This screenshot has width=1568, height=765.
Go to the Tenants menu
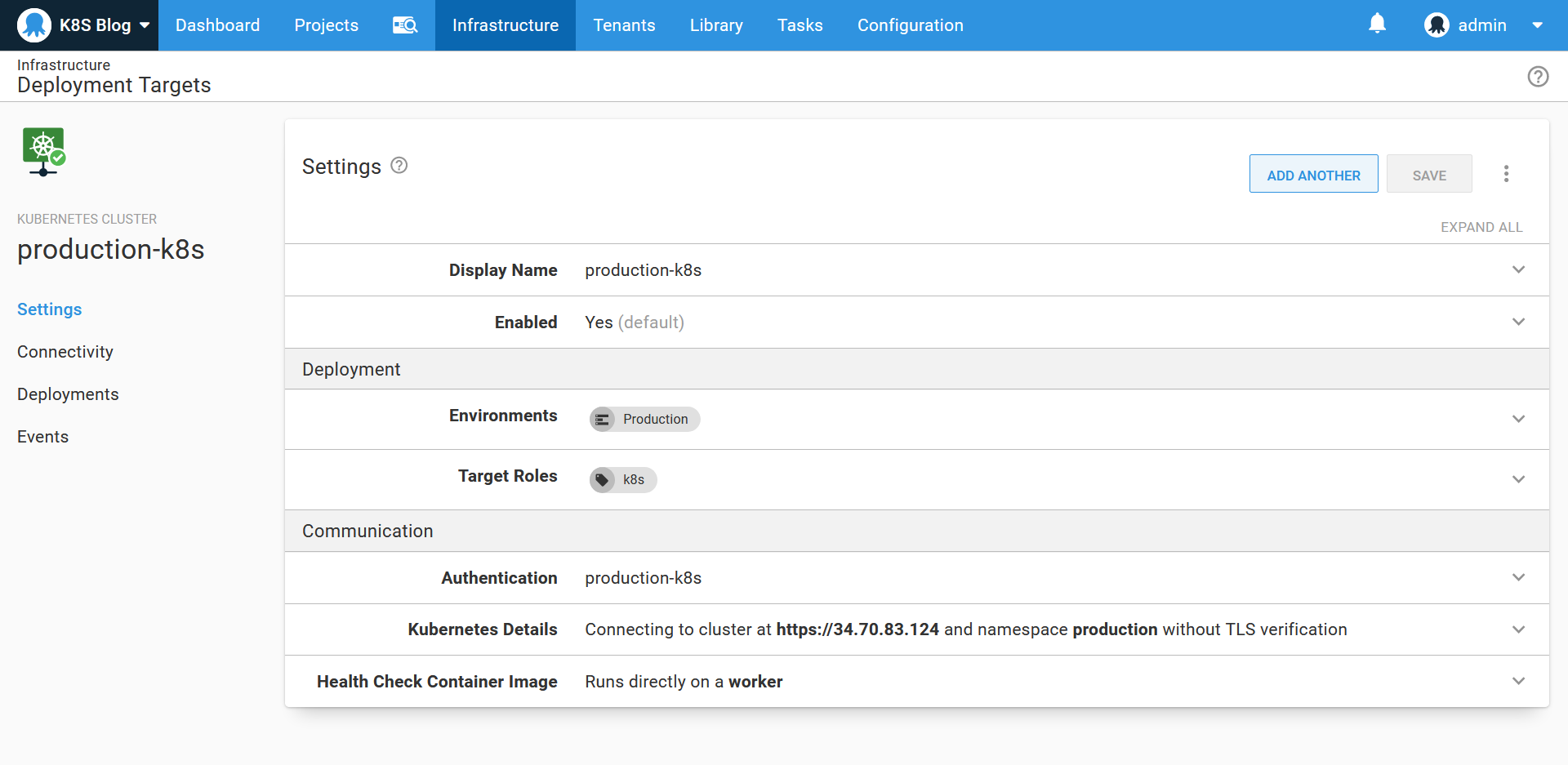[x=624, y=25]
